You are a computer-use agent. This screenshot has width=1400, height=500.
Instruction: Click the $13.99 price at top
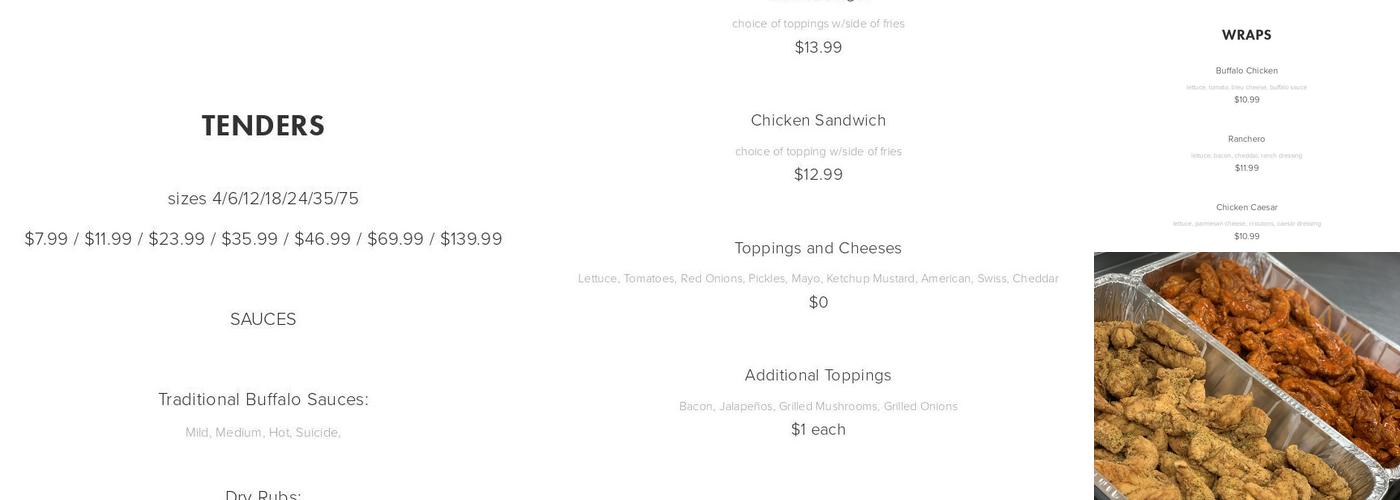[818, 47]
